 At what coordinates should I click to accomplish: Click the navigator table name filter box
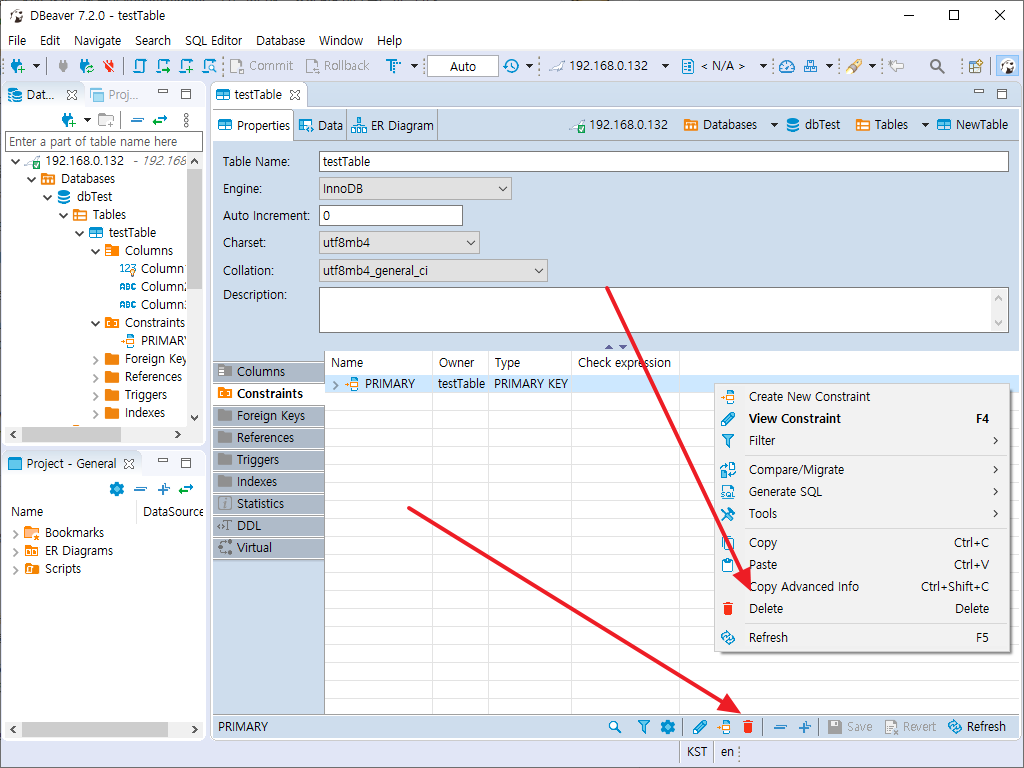click(x=104, y=142)
